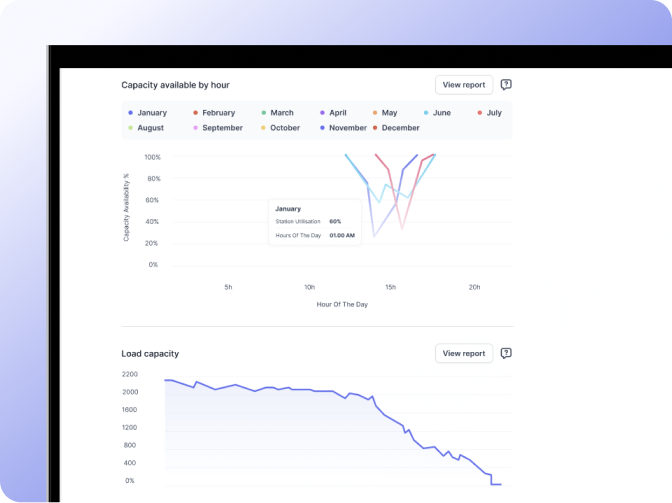Hide the August series via legend
The width and height of the screenshot is (672, 503).
click(x=146, y=128)
